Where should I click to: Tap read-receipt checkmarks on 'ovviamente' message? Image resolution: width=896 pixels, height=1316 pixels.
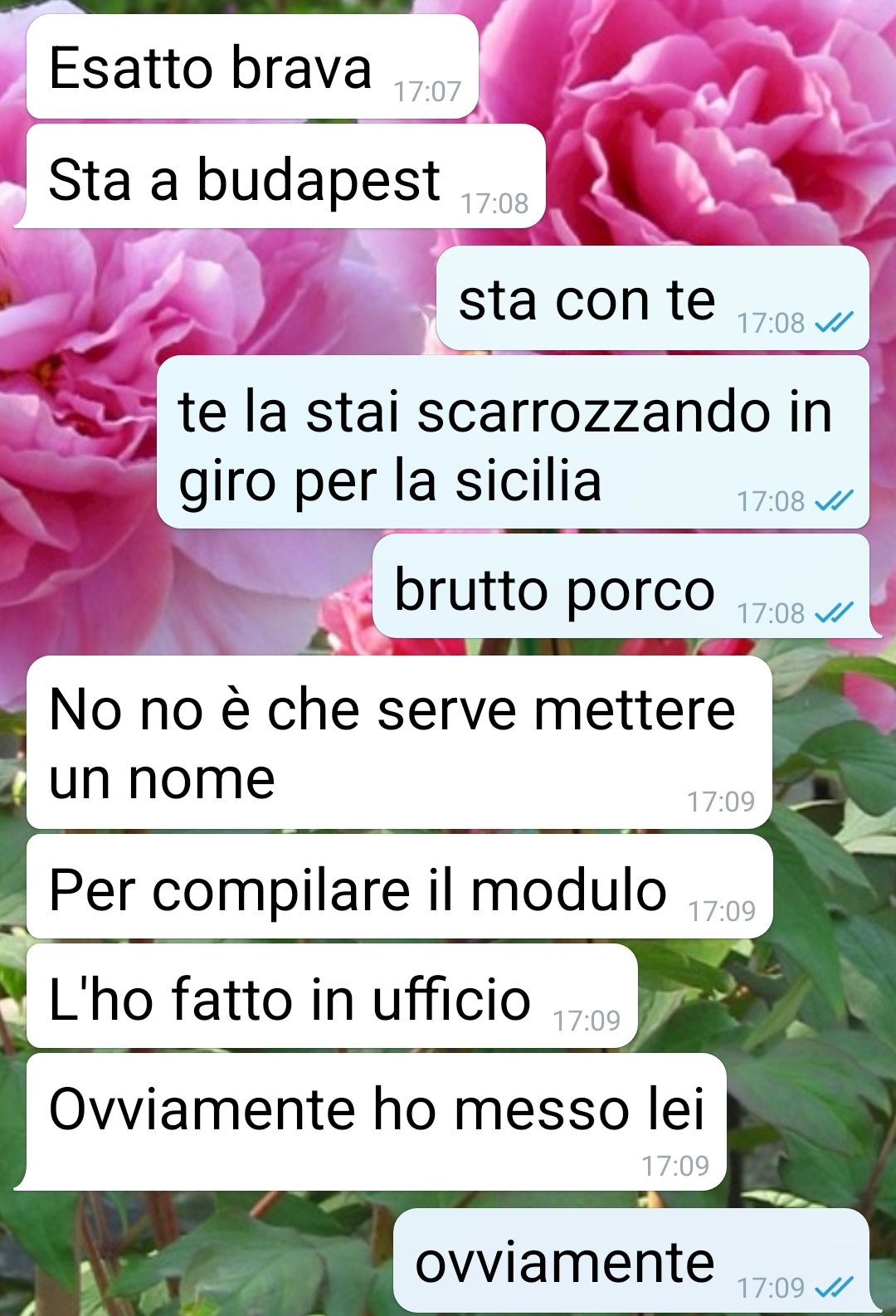pyautogui.click(x=833, y=1287)
